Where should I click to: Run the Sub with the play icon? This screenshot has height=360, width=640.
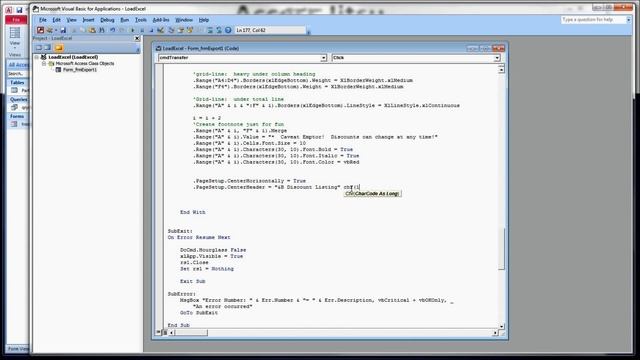click(x=132, y=30)
